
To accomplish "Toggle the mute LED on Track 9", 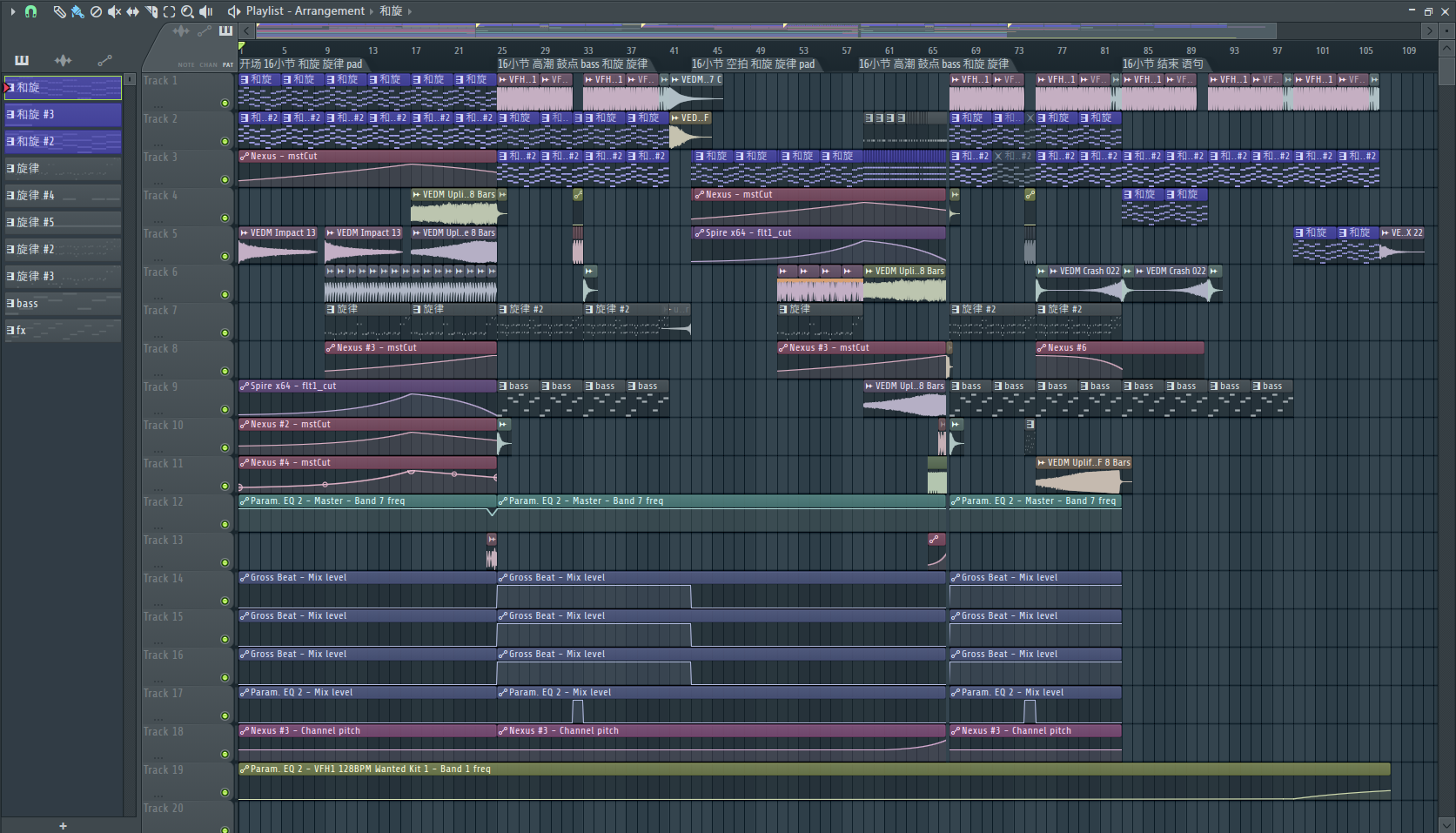I will point(225,409).
